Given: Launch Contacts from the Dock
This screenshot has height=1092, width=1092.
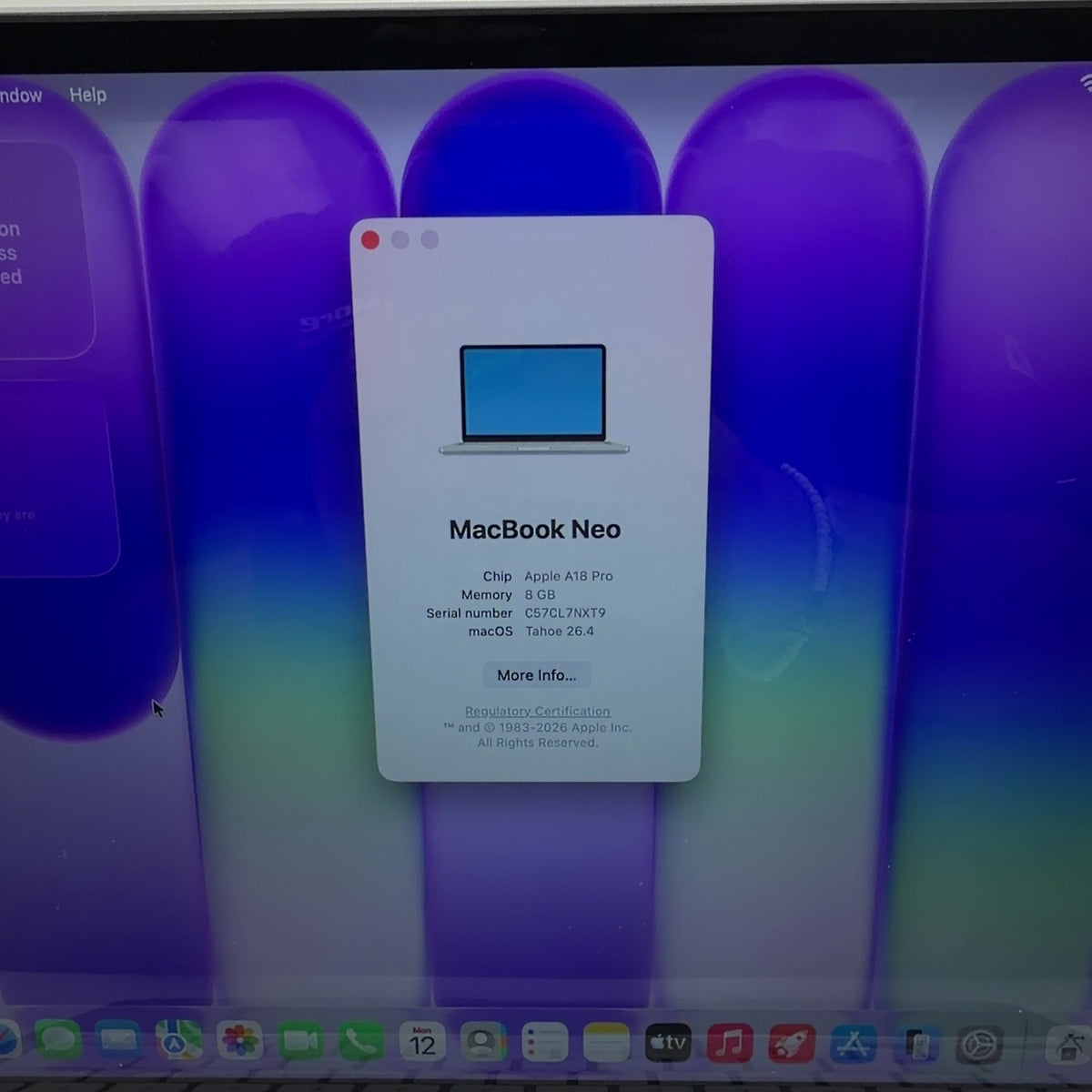Looking at the screenshot, I should (x=483, y=1042).
